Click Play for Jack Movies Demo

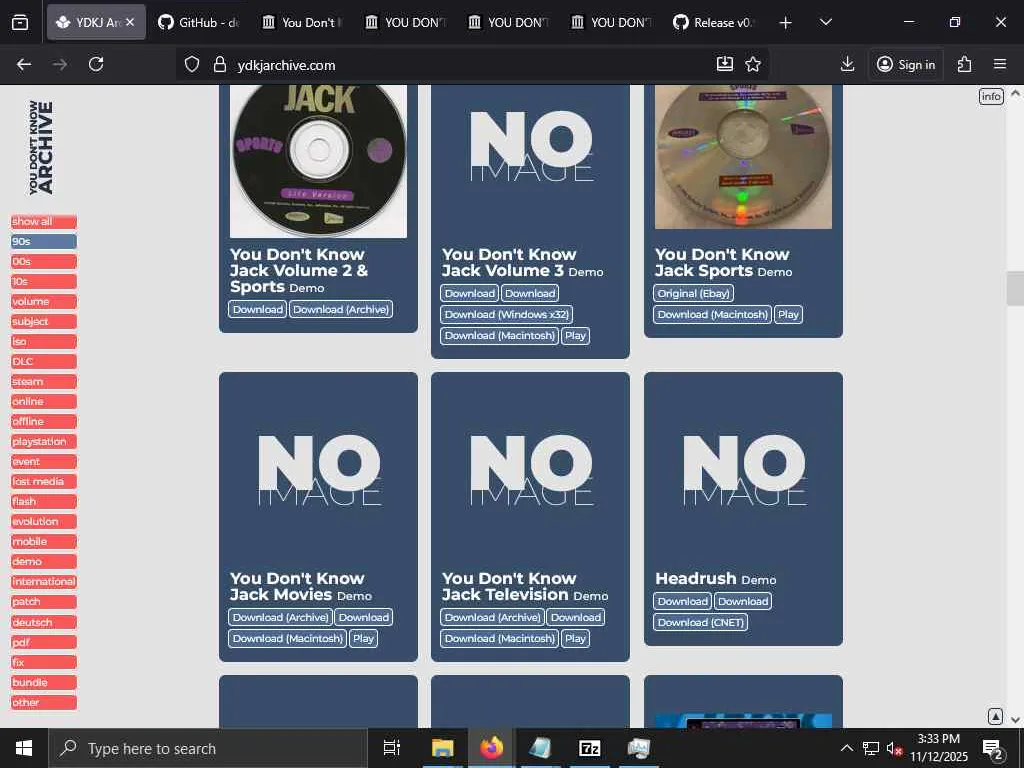point(363,639)
